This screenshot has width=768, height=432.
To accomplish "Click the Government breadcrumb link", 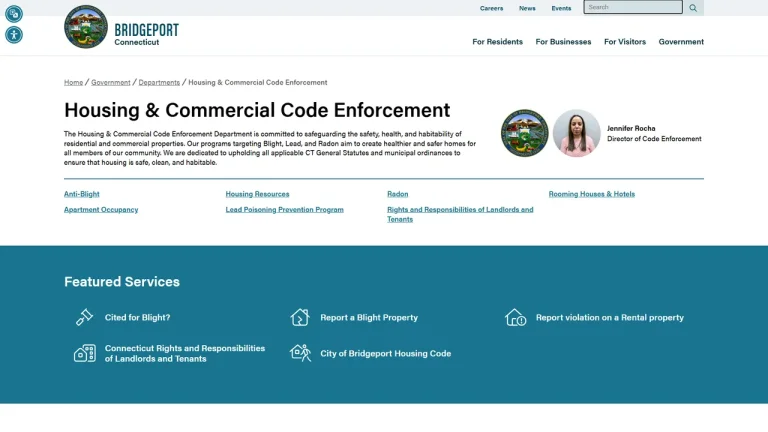I will (x=111, y=82).
